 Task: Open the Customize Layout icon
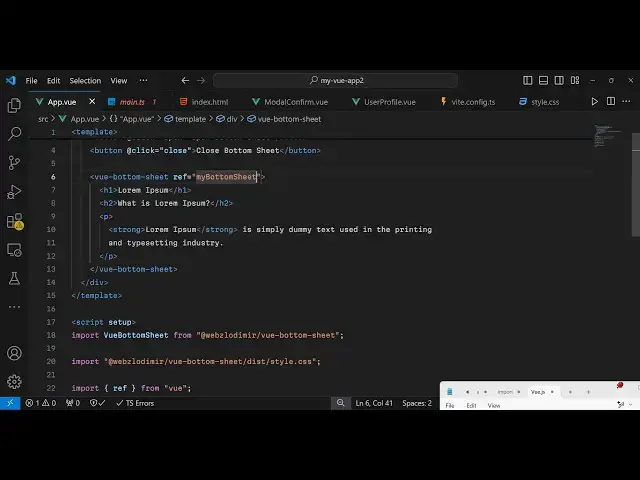575,80
